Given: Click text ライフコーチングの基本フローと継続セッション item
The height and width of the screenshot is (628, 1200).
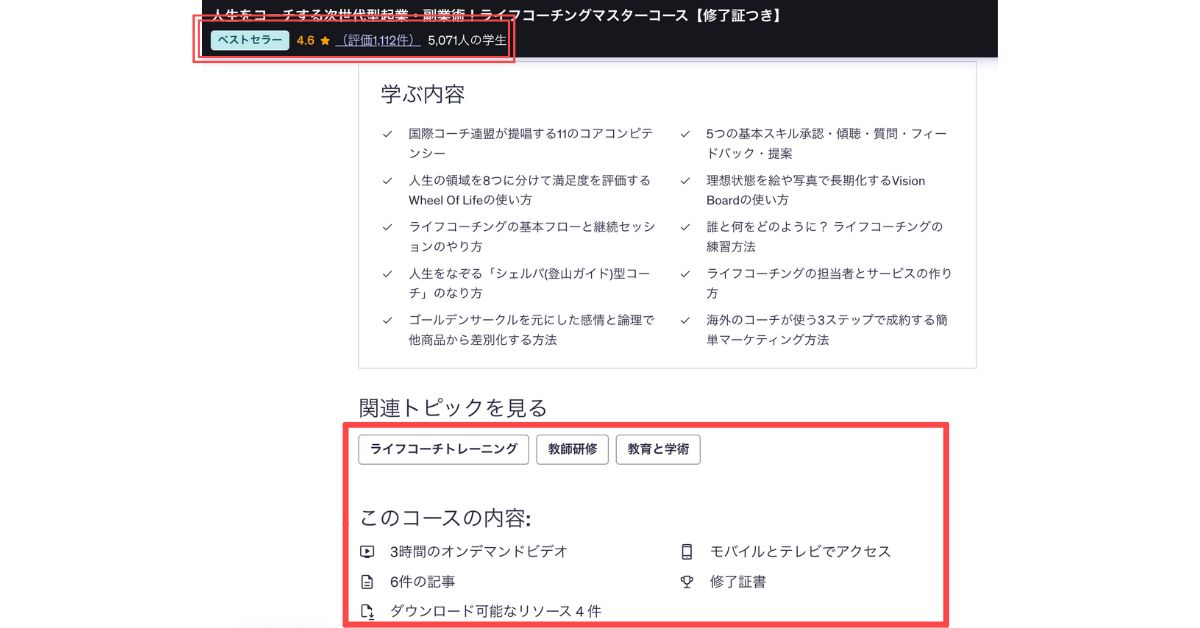Looking at the screenshot, I should (532, 237).
